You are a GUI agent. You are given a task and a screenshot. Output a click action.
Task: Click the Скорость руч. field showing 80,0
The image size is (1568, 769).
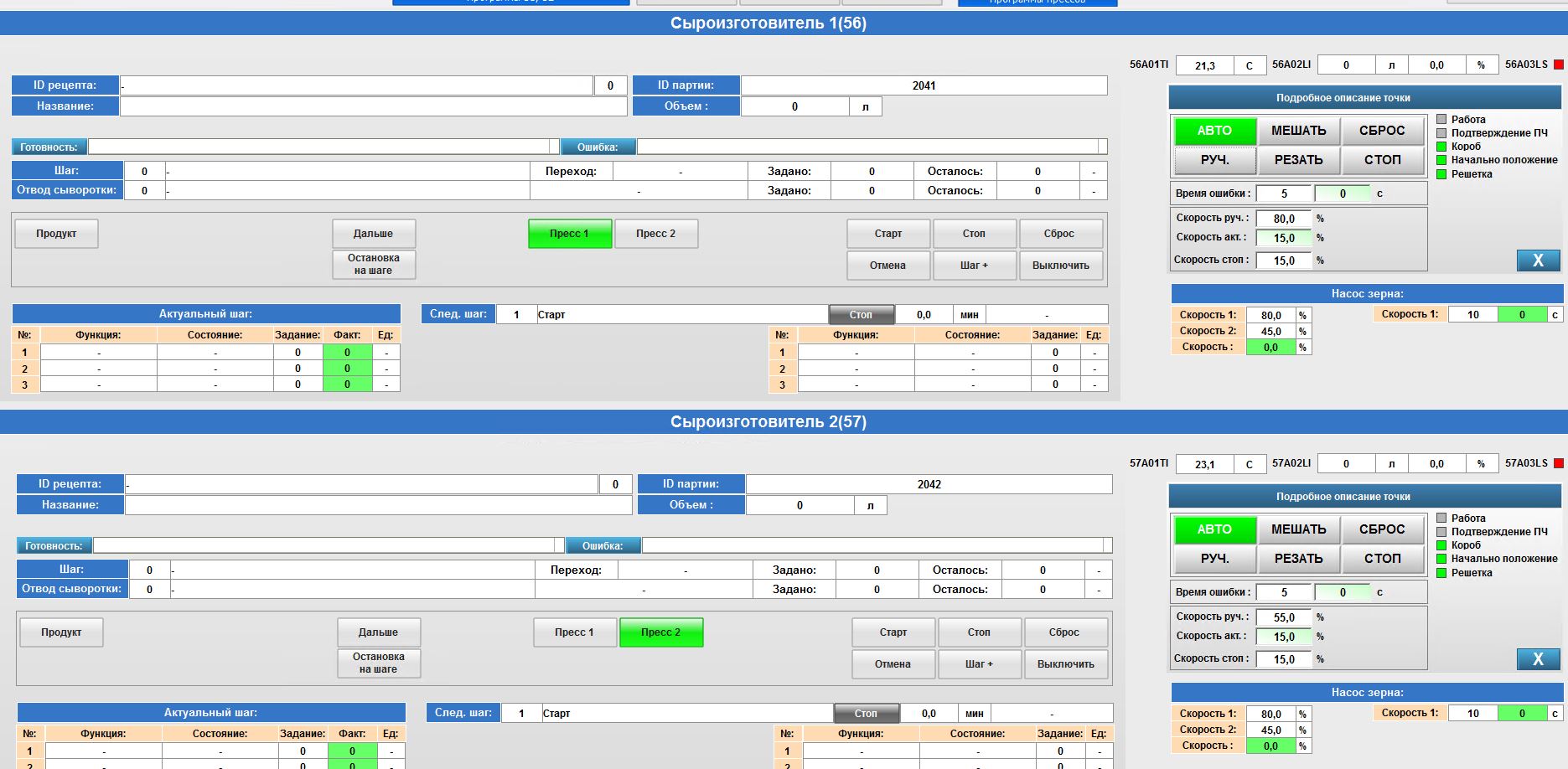click(x=1283, y=219)
